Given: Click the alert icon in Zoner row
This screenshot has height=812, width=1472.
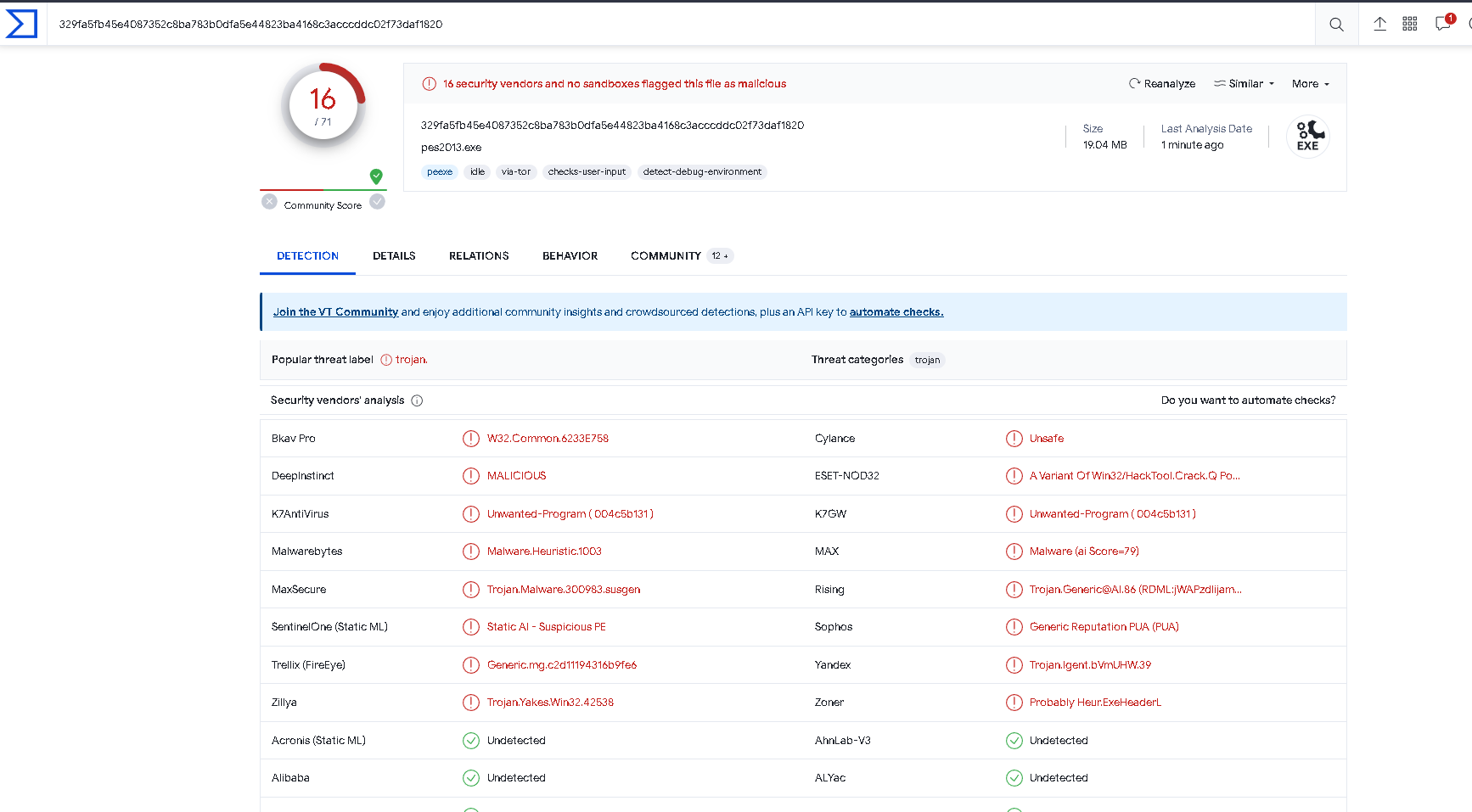Looking at the screenshot, I should click(1014, 703).
